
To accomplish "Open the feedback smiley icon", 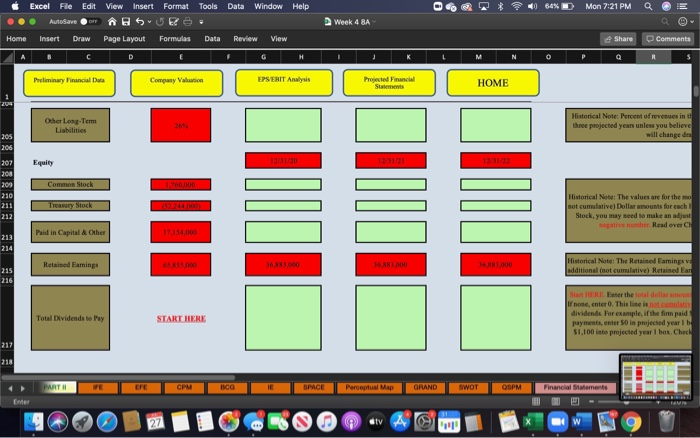I will click(683, 21).
